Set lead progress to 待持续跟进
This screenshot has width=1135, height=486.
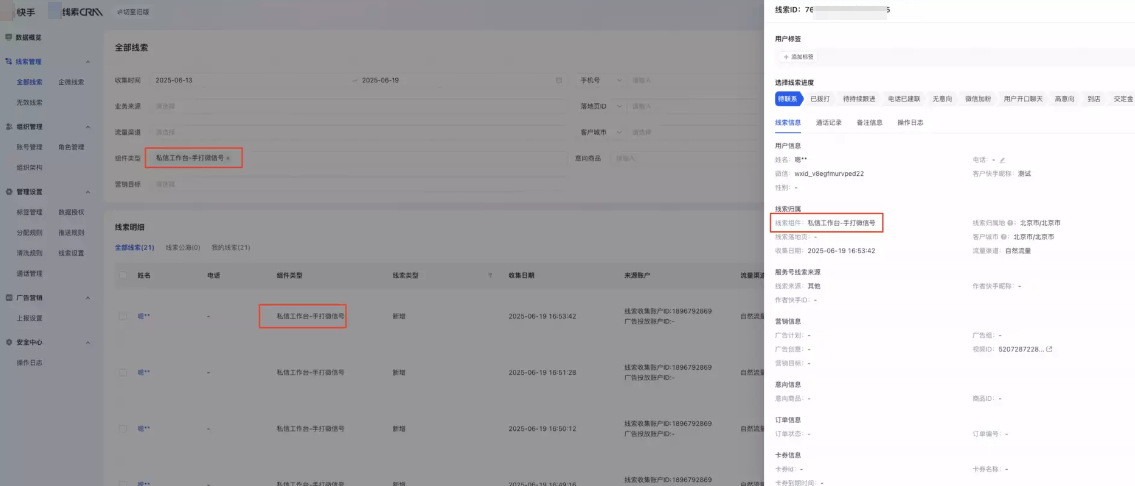858,99
